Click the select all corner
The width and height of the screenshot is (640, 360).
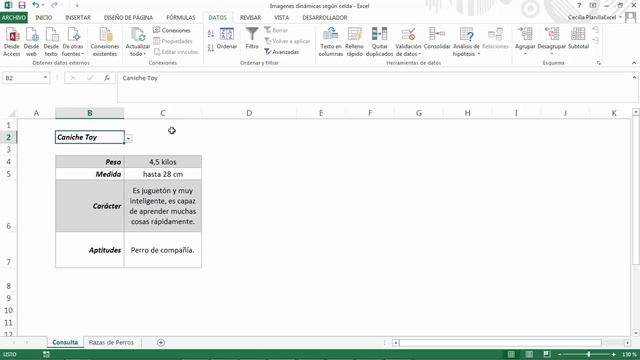pos(11,113)
